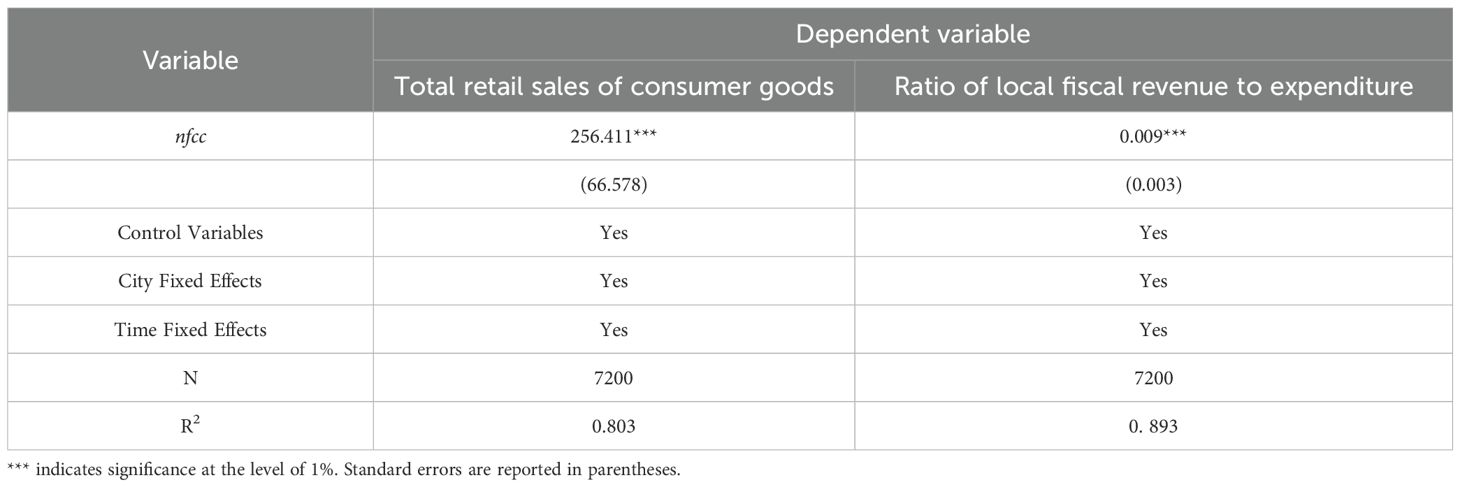Screen dimensions: 1460x487
Task: Select the 'Dependent variable' header cell
Action: pos(913,34)
